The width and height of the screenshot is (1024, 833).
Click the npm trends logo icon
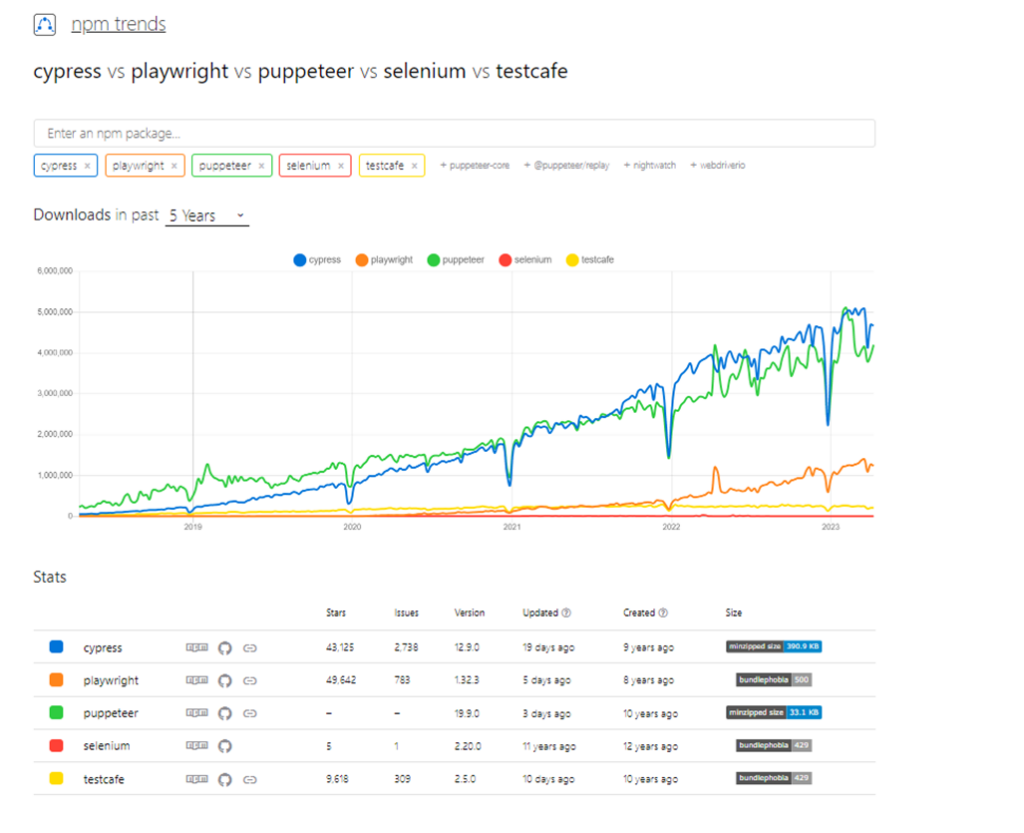click(x=46, y=25)
